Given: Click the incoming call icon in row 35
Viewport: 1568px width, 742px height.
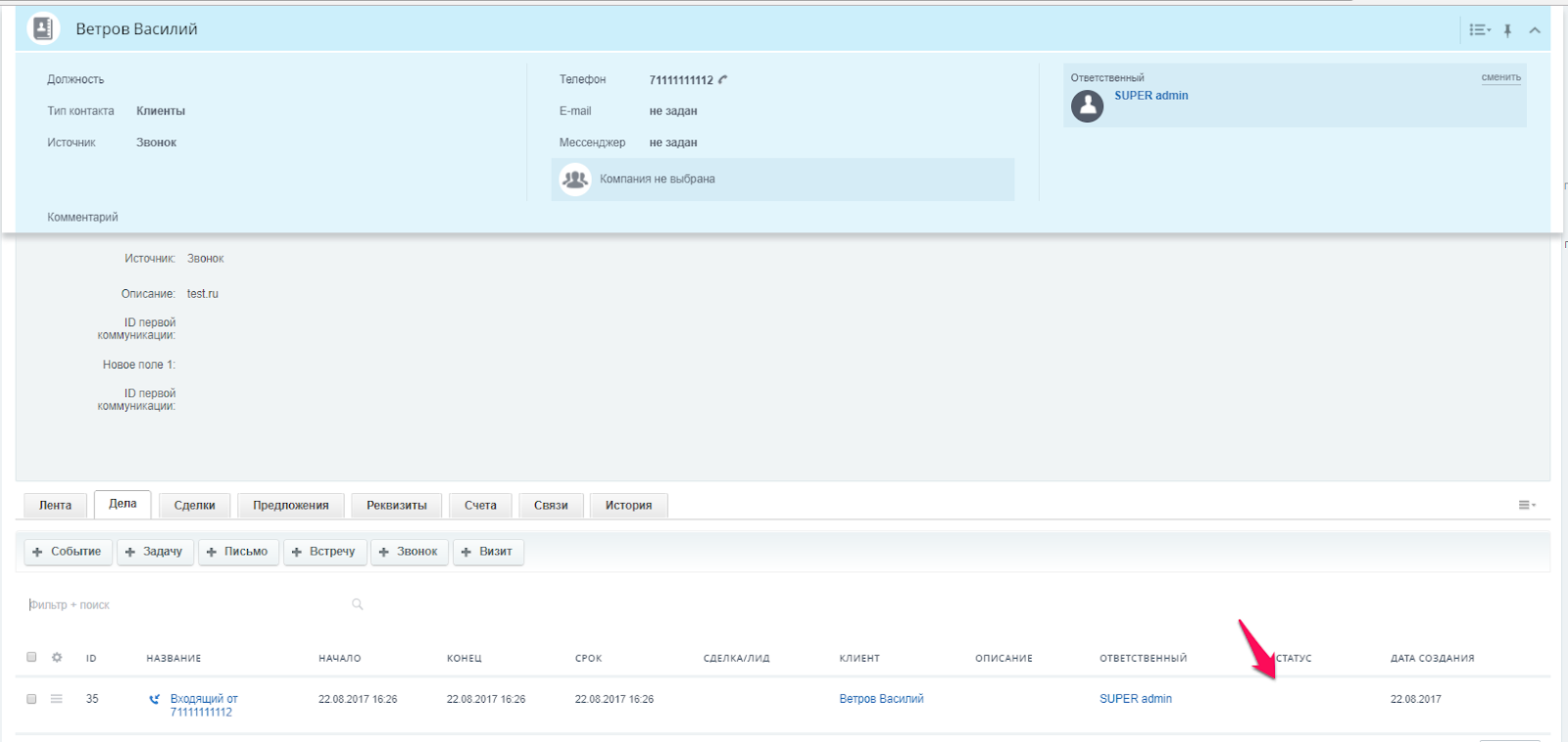Looking at the screenshot, I should coord(154,700).
